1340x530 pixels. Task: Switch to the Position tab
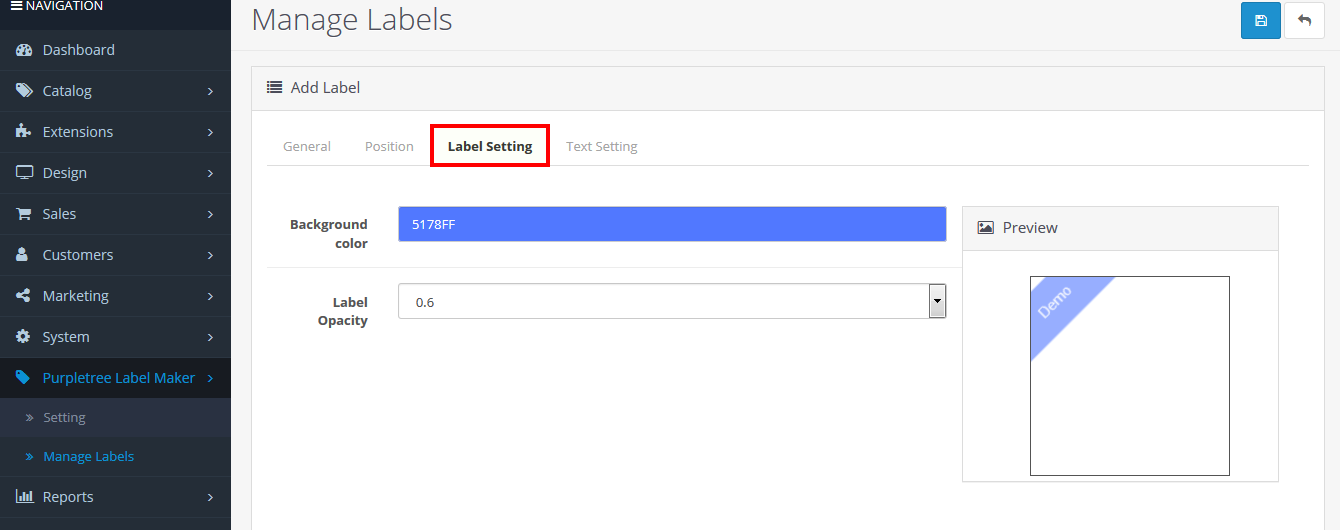tap(389, 146)
